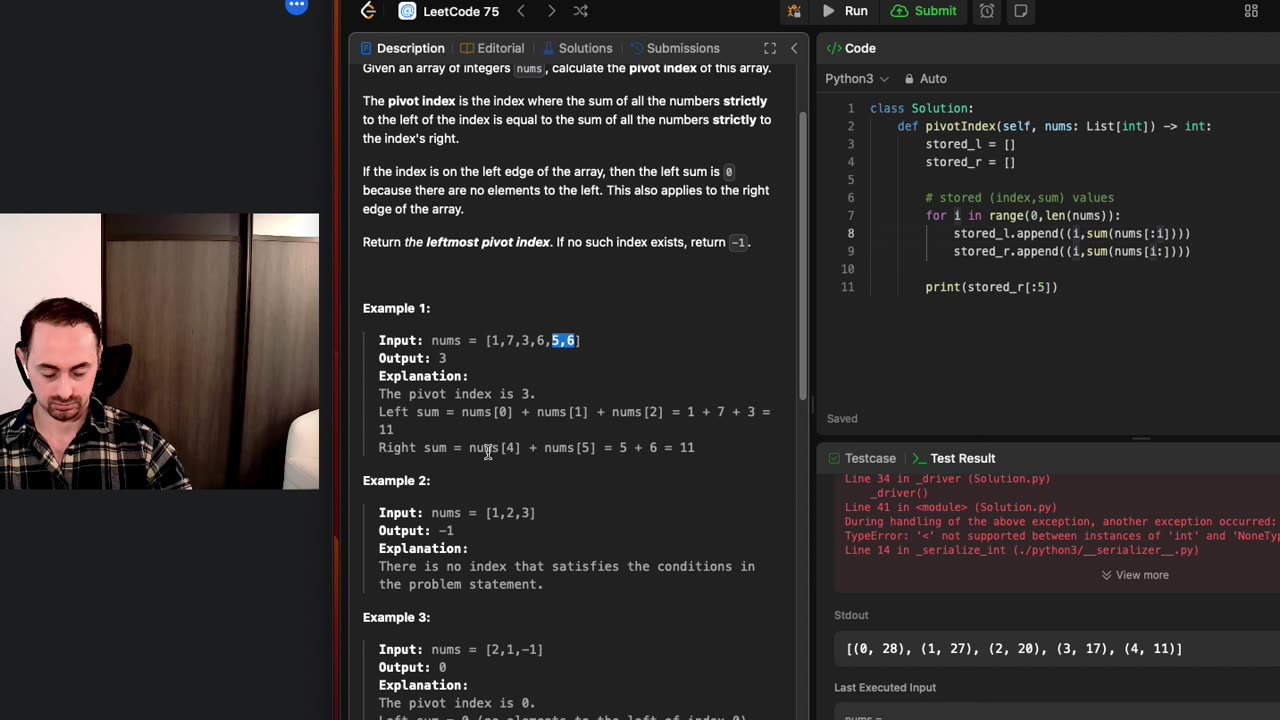This screenshot has width=1280, height=720.
Task: Click the 'Example 1:' heading
Action: [x=396, y=308]
